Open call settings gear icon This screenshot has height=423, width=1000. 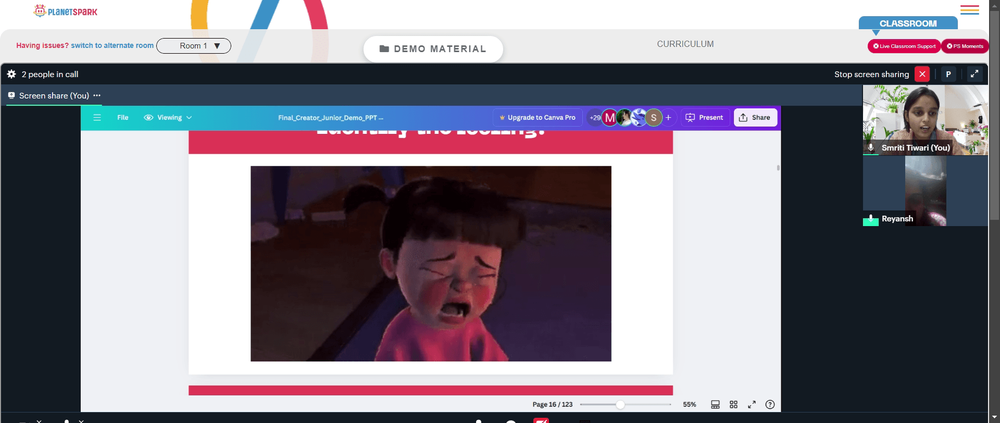point(11,74)
